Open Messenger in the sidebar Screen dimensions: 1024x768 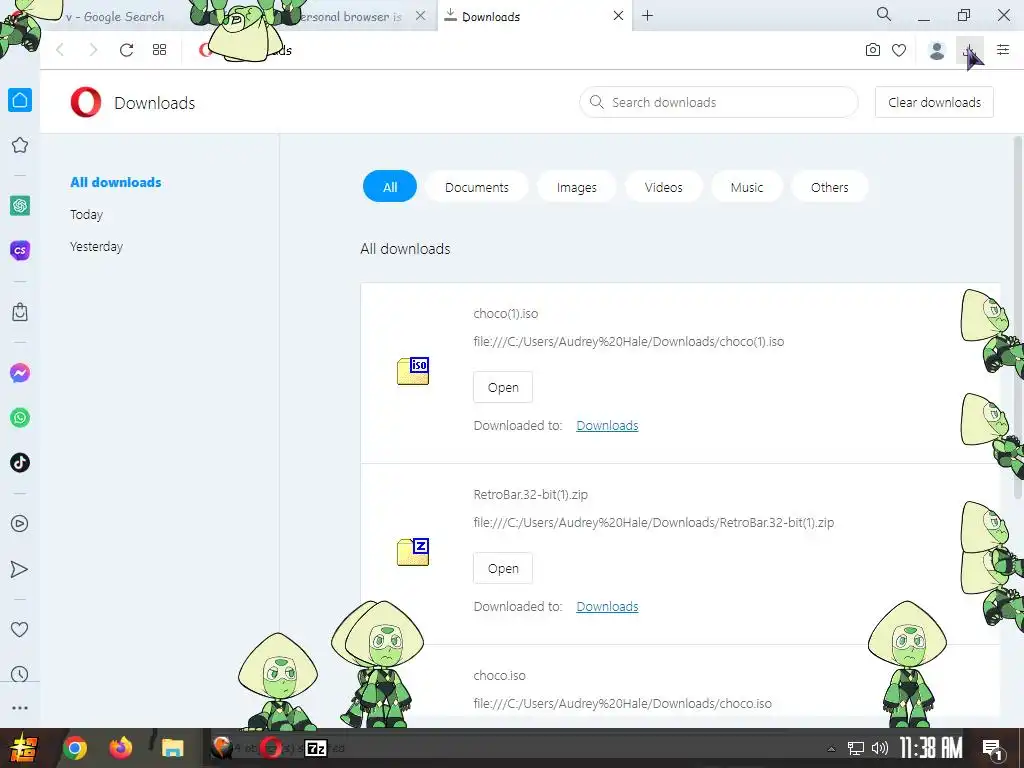pyautogui.click(x=20, y=373)
